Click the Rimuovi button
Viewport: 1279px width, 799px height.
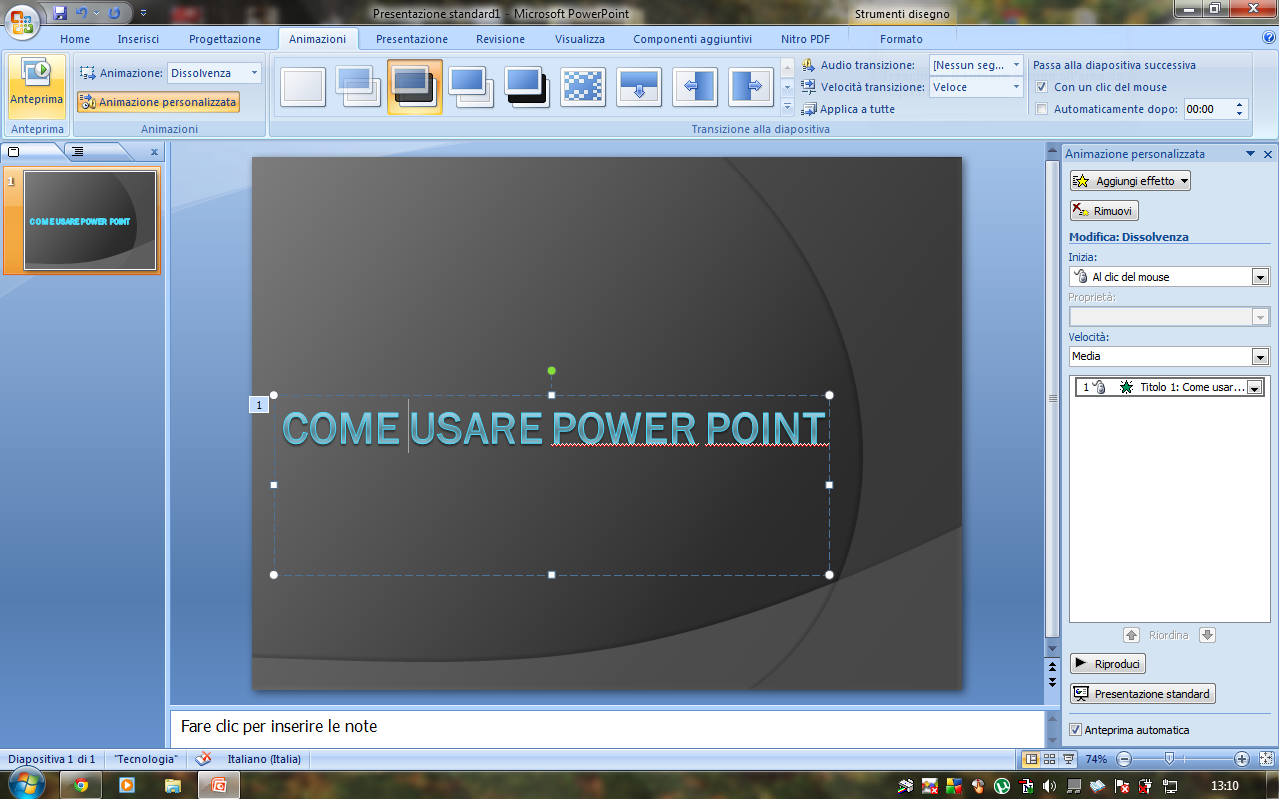1104,211
